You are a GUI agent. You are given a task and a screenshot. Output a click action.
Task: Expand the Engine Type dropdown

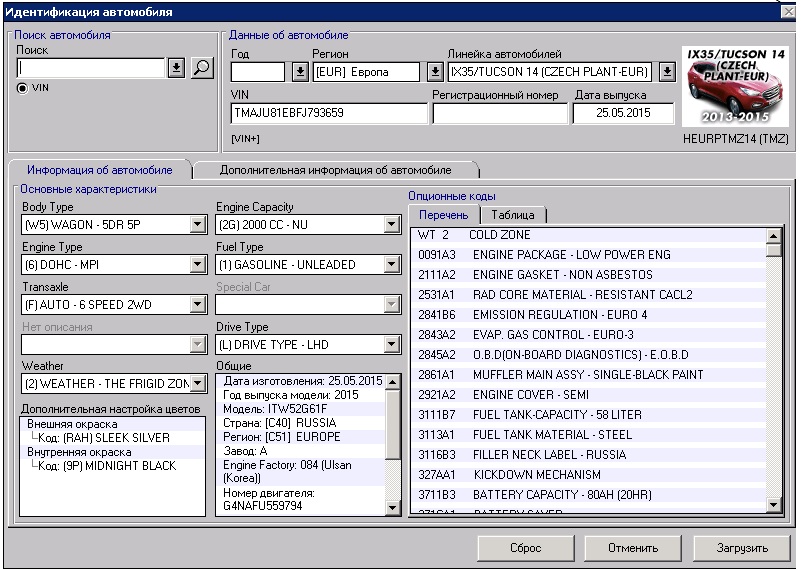coord(197,264)
